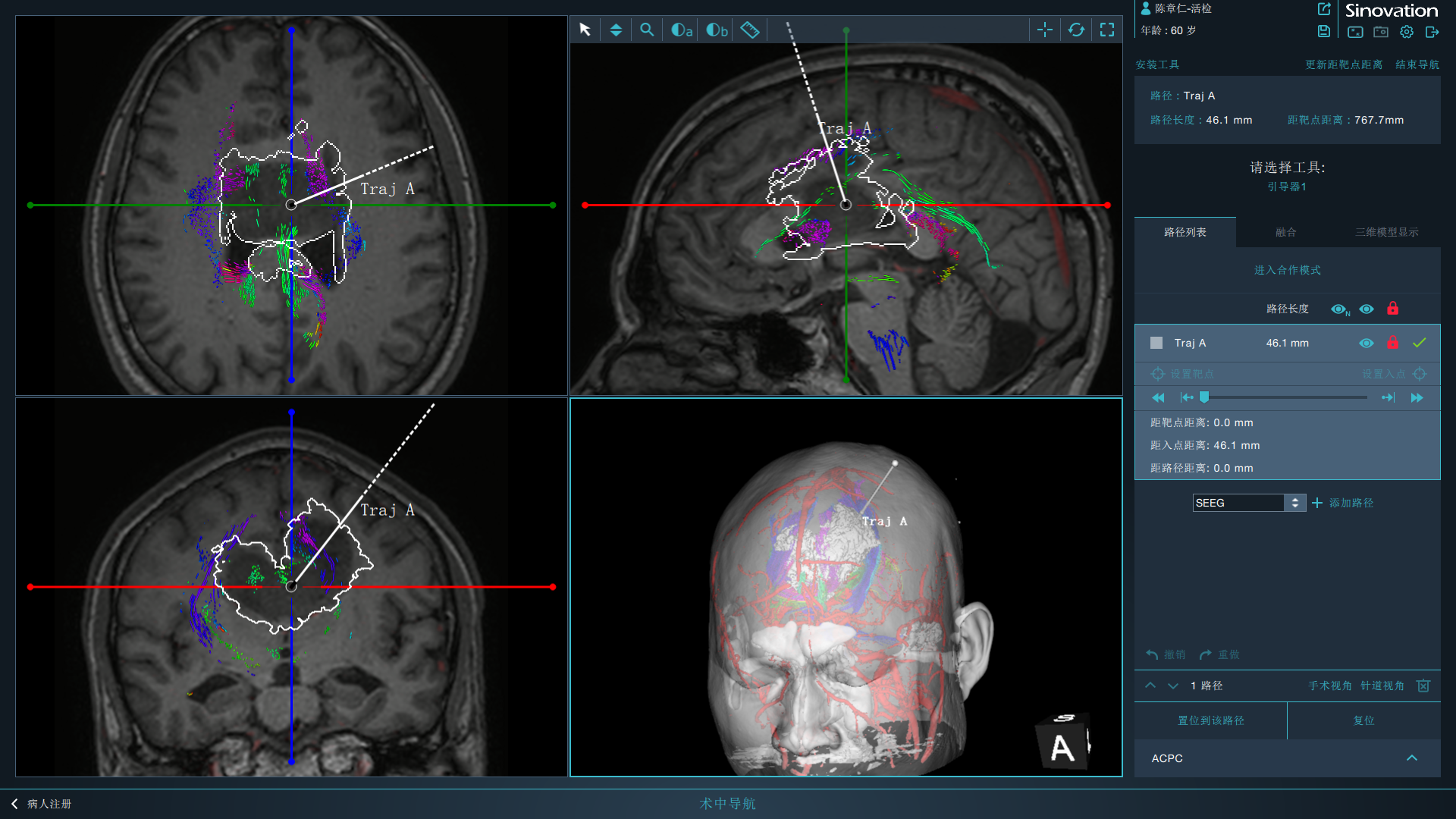Click 置位到该路径 button
This screenshot has height=819, width=1456.
[1211, 720]
